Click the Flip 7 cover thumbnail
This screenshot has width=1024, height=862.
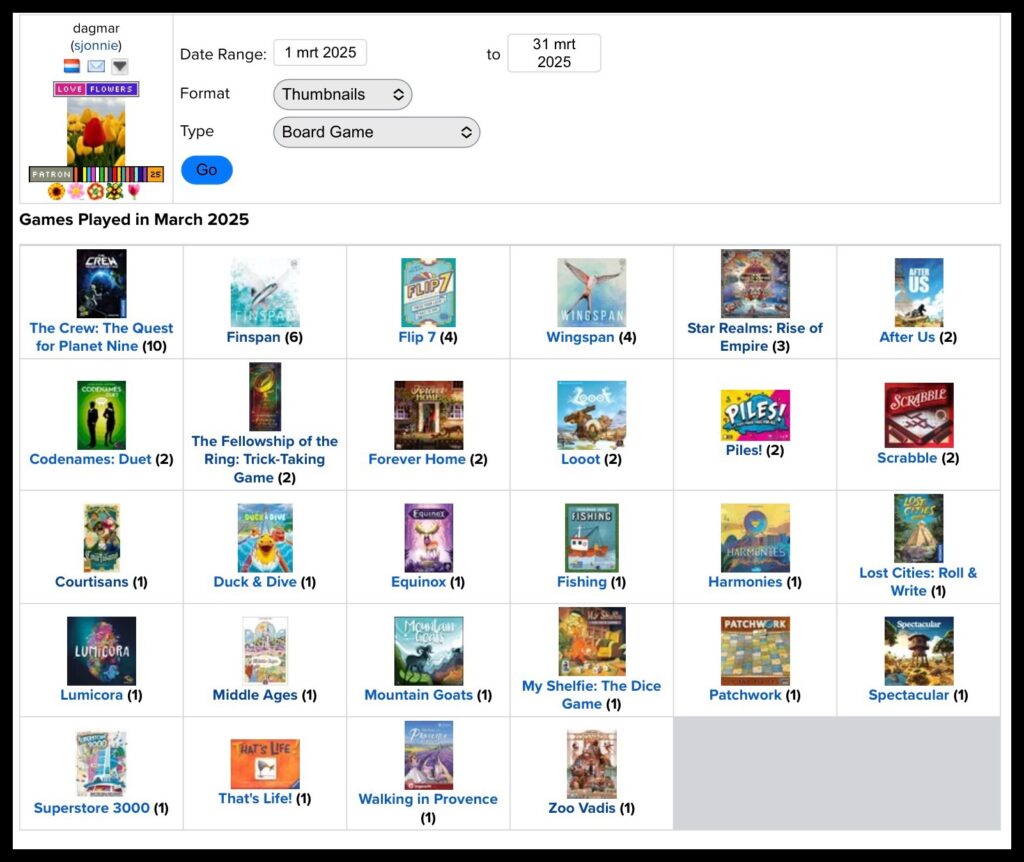tap(428, 293)
